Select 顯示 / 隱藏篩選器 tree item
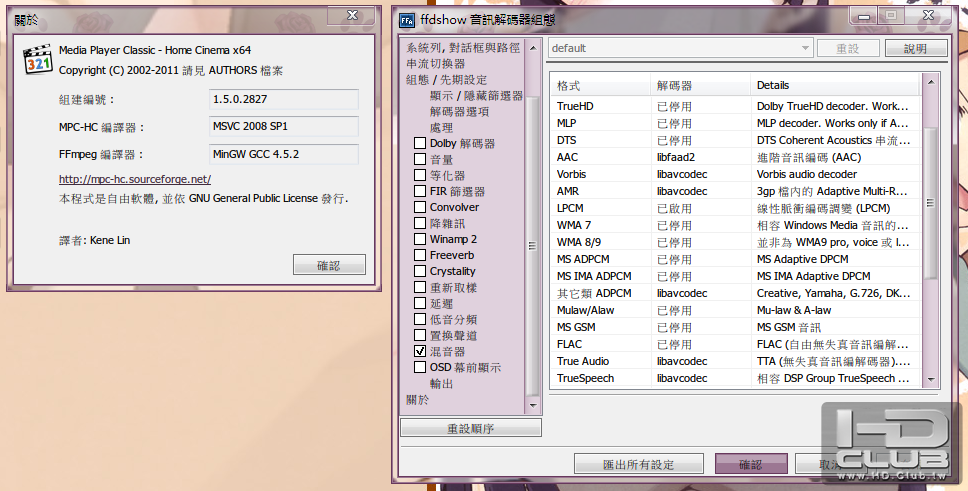This screenshot has width=968, height=491. (476, 96)
